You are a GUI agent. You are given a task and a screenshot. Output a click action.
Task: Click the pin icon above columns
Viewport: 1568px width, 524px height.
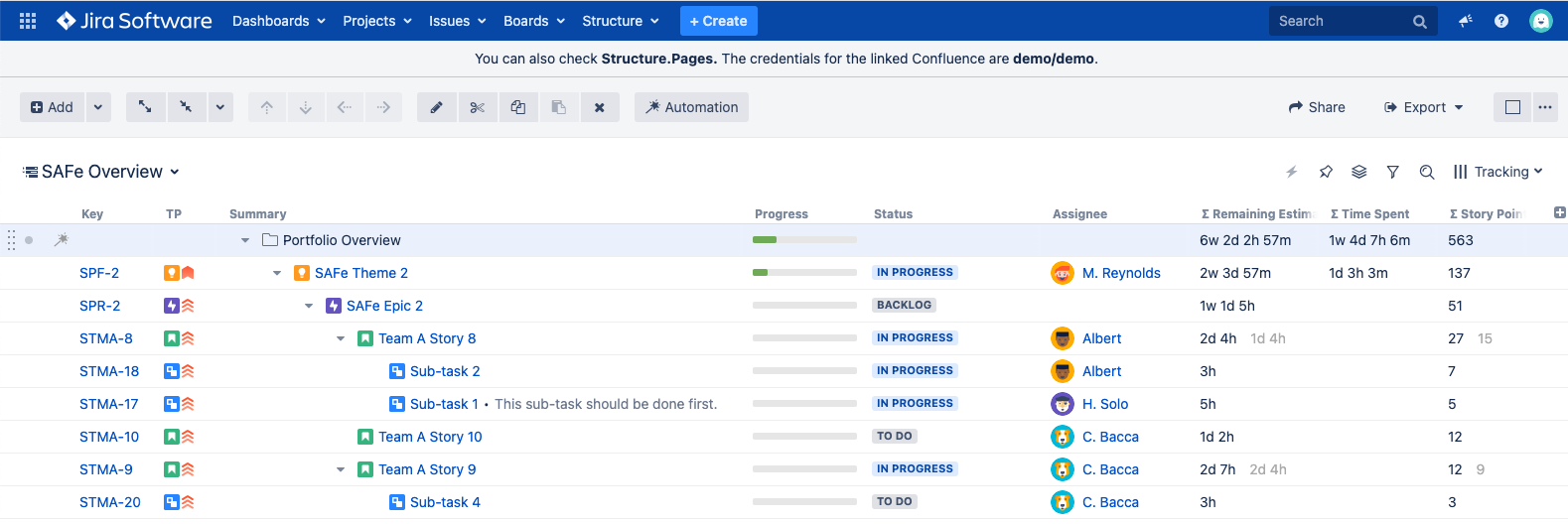coord(1326,172)
